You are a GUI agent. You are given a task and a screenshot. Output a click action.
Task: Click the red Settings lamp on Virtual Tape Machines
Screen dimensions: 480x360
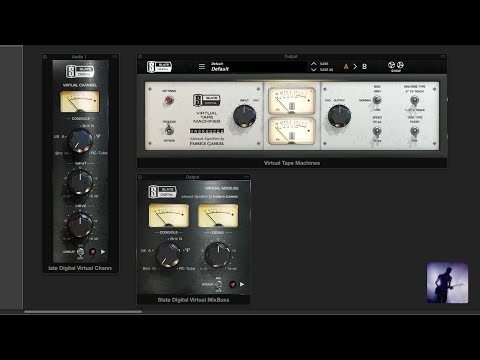169,100
